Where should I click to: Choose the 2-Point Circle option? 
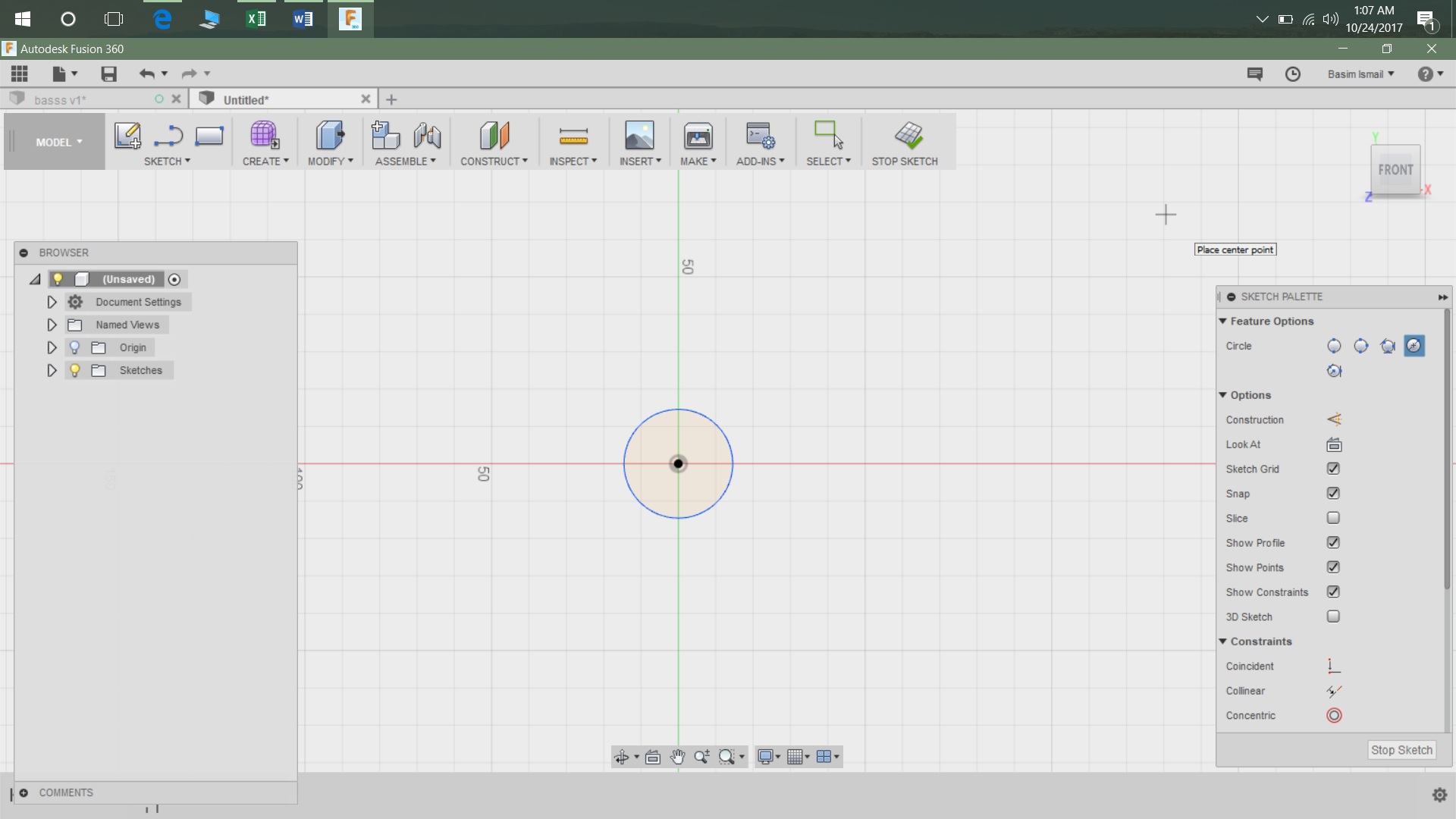1361,346
